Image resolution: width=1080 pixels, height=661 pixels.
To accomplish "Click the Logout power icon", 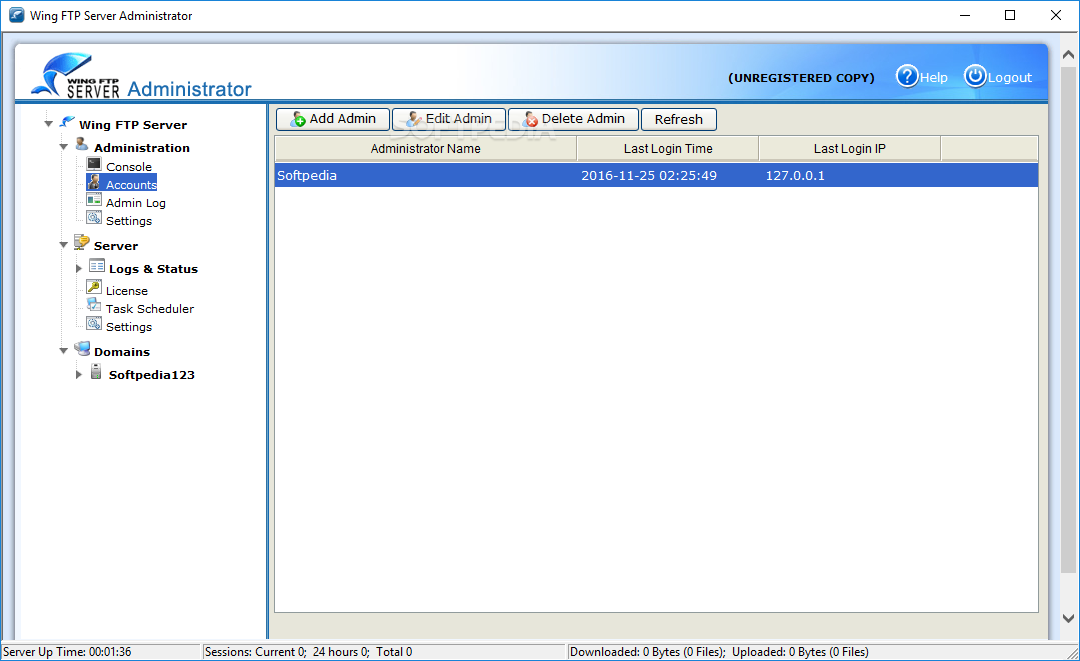I will coord(975,76).
